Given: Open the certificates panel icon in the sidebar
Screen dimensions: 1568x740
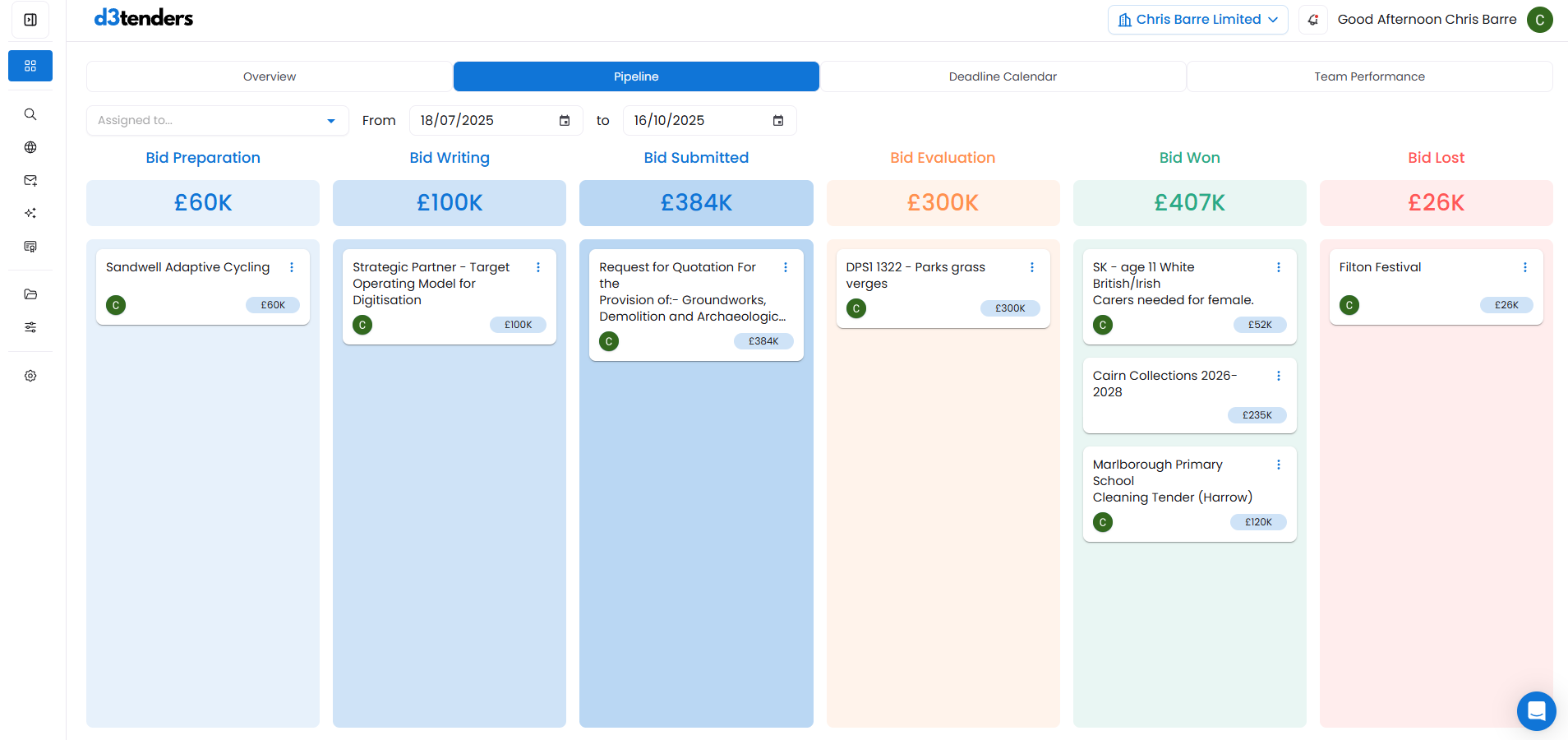Looking at the screenshot, I should (30, 246).
